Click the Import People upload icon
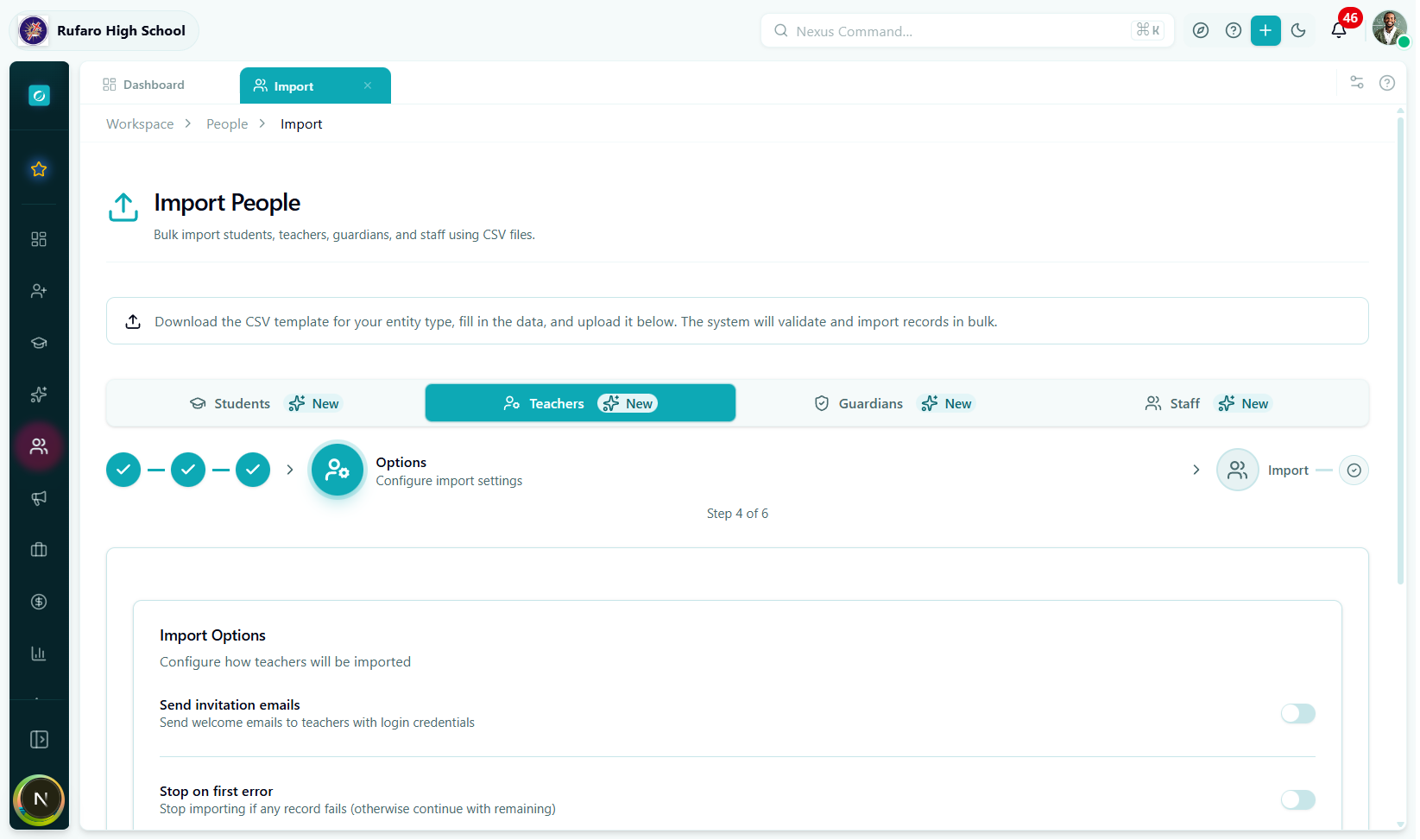The width and height of the screenshot is (1420, 840). 123,207
